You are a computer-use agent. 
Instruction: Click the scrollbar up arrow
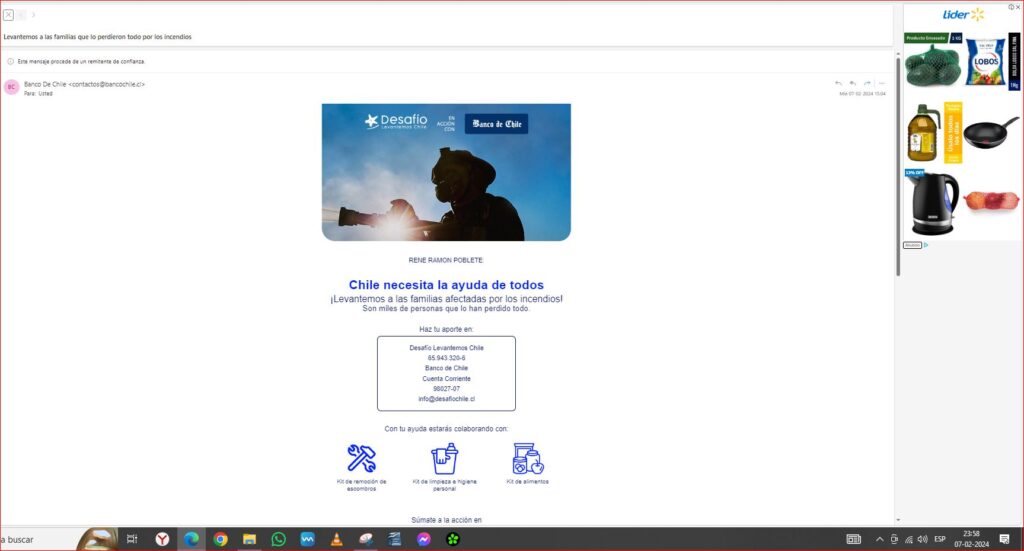(898, 54)
